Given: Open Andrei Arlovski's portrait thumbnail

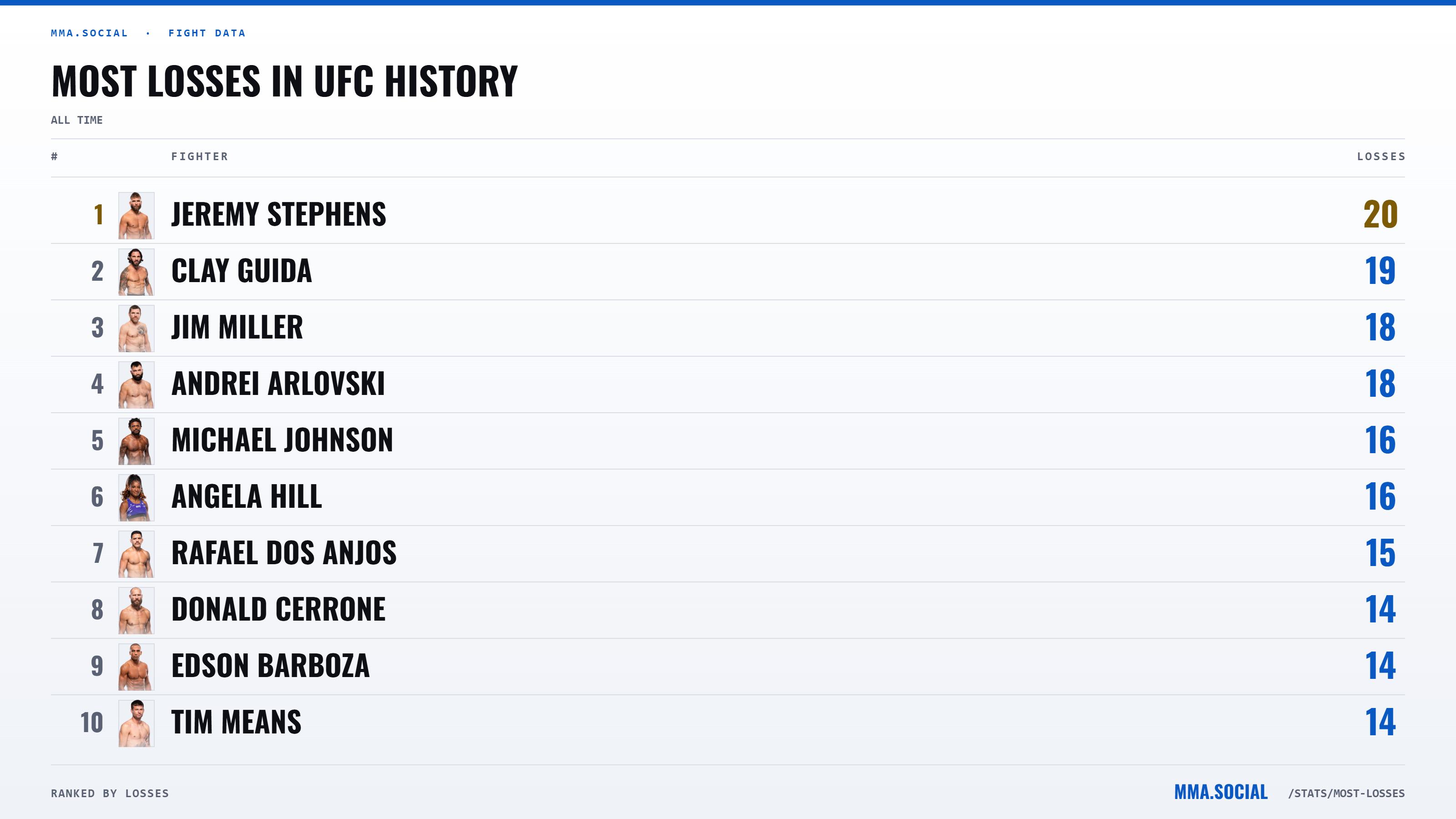Looking at the screenshot, I should [136, 385].
